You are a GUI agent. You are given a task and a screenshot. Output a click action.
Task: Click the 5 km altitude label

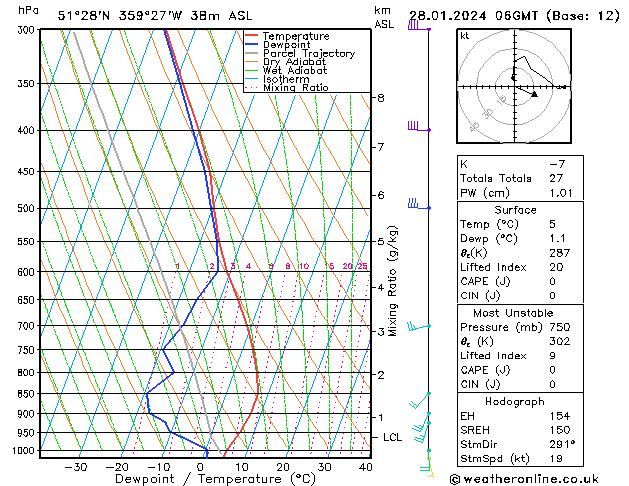[x=381, y=242]
